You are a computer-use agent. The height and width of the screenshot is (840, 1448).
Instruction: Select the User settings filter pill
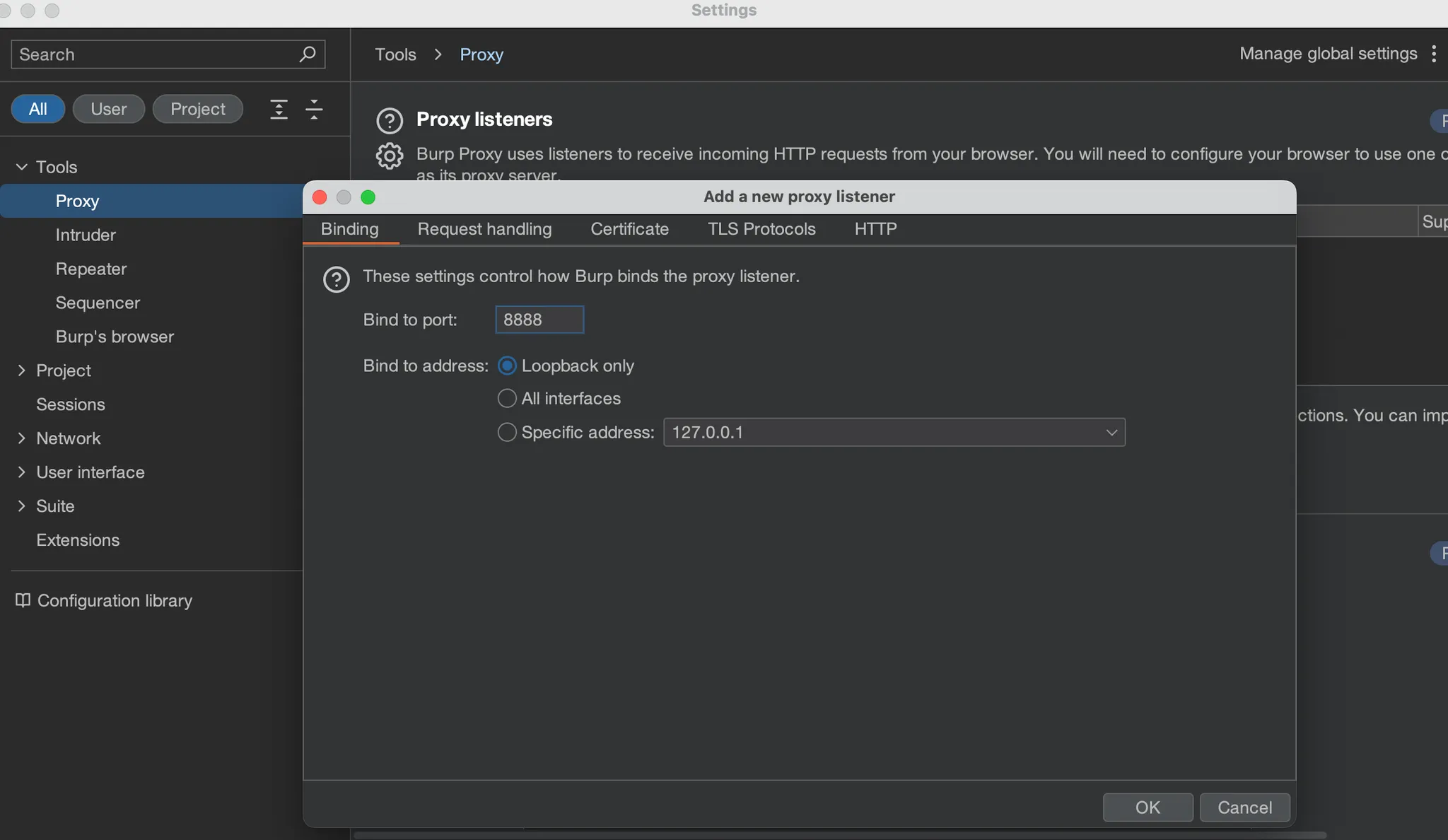point(109,109)
